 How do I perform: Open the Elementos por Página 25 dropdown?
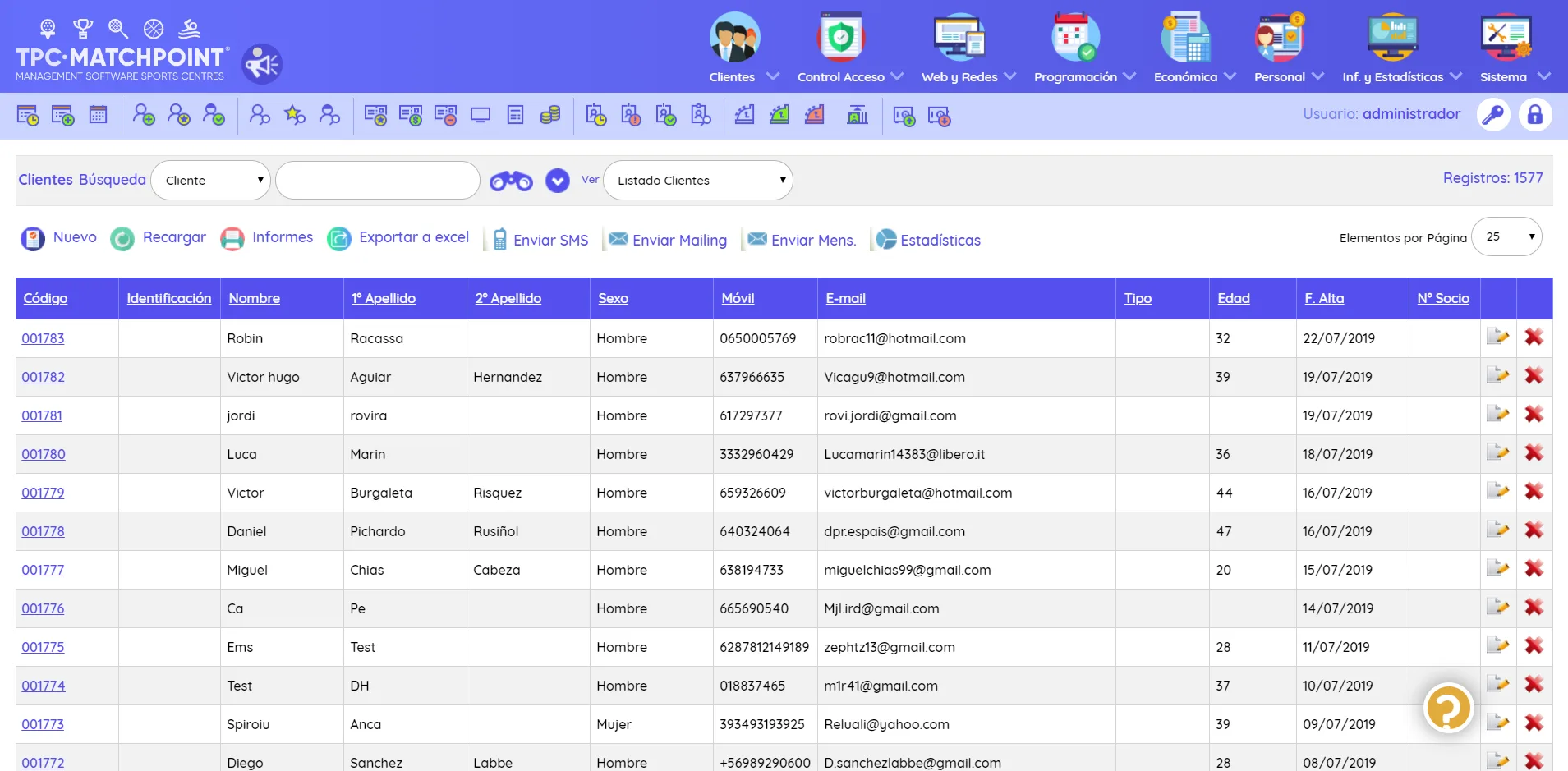[x=1506, y=236]
